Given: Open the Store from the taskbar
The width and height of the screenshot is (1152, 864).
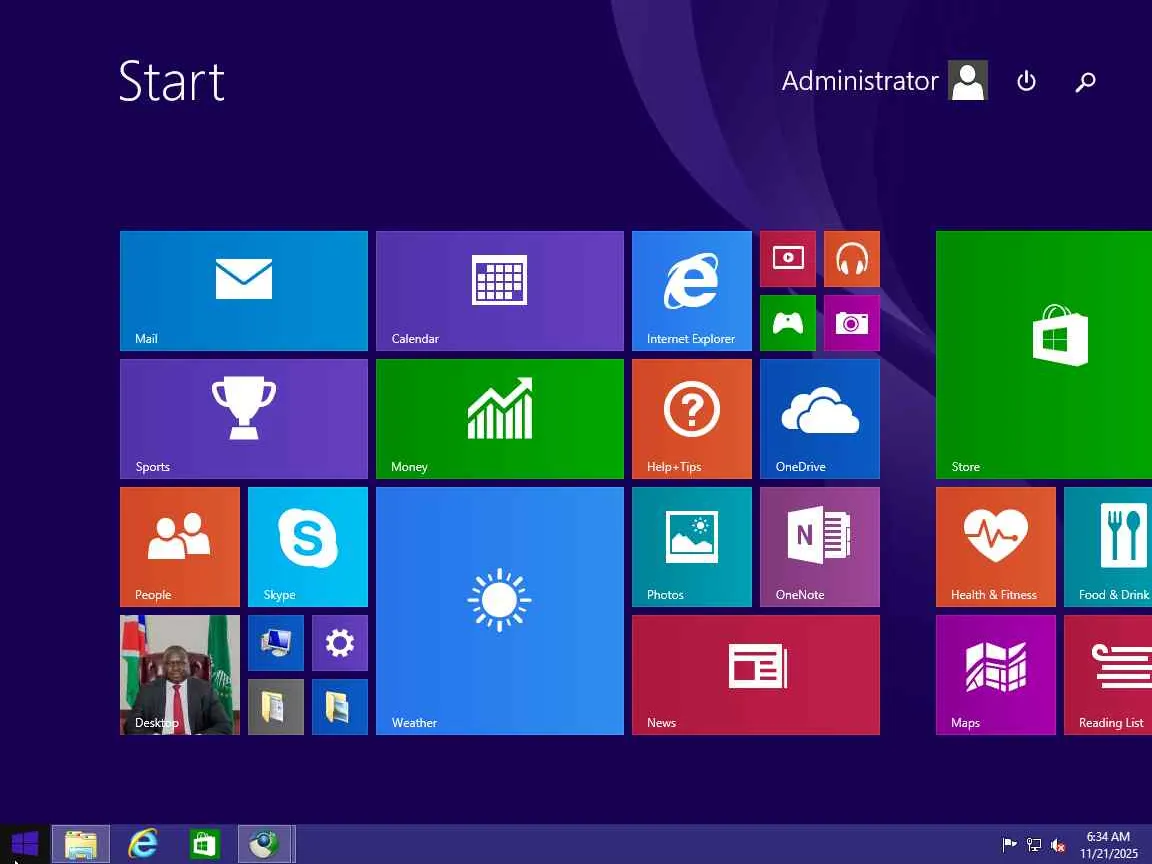Looking at the screenshot, I should [x=204, y=844].
